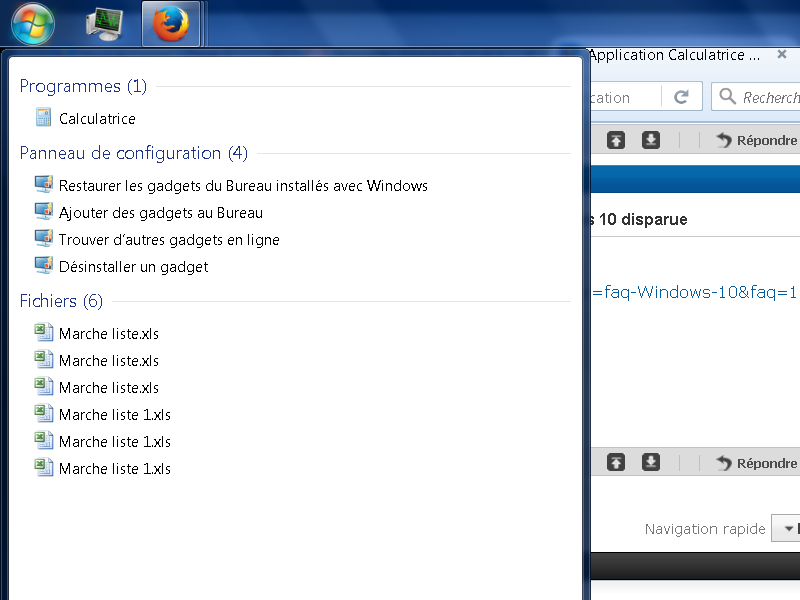Jump to page bottom using upper arrow icon
The width and height of the screenshot is (800, 600).
651,140
